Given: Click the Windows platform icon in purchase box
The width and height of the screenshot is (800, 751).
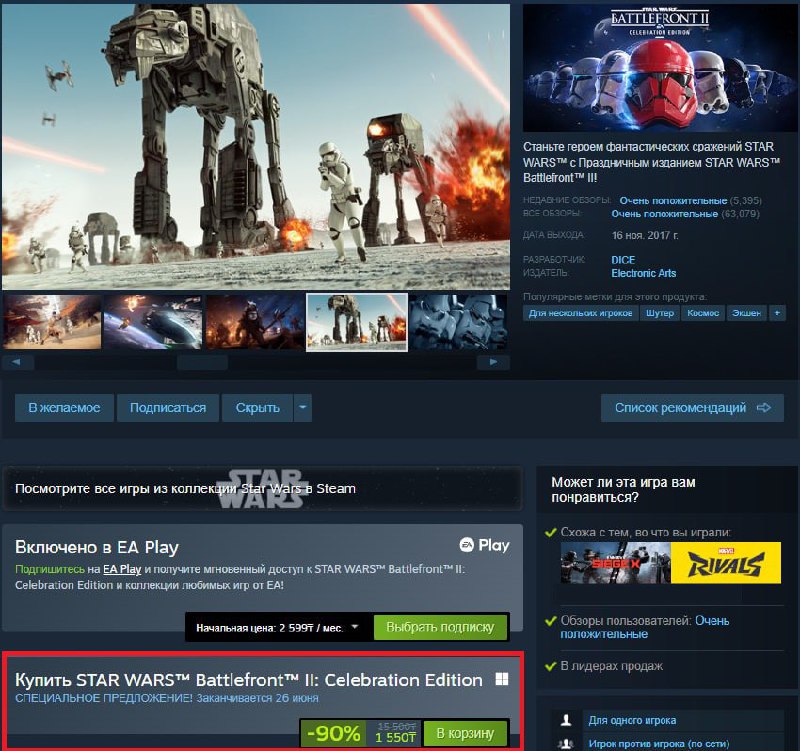Looking at the screenshot, I should pos(501,680).
